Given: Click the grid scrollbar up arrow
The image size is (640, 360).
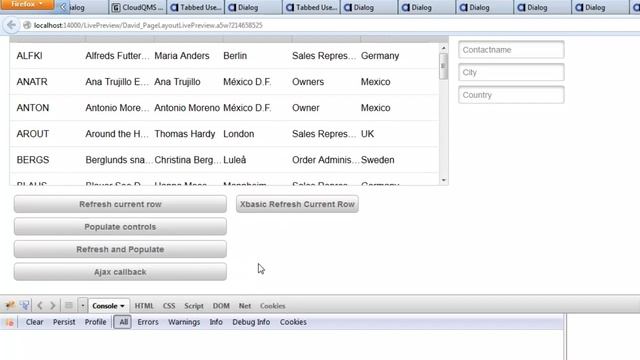Looking at the screenshot, I should [444, 48].
